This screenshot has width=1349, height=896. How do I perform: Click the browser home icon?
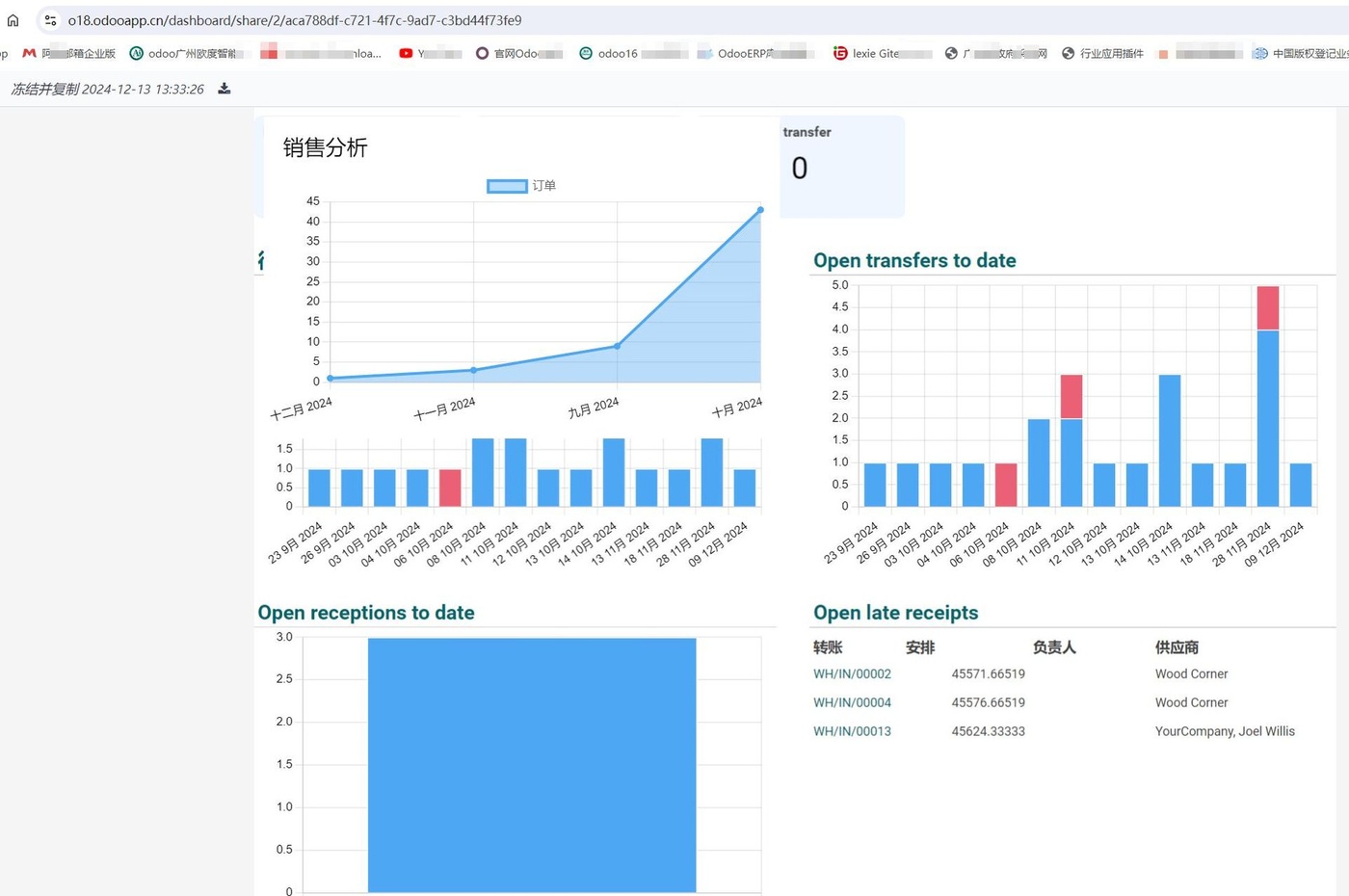[13, 20]
